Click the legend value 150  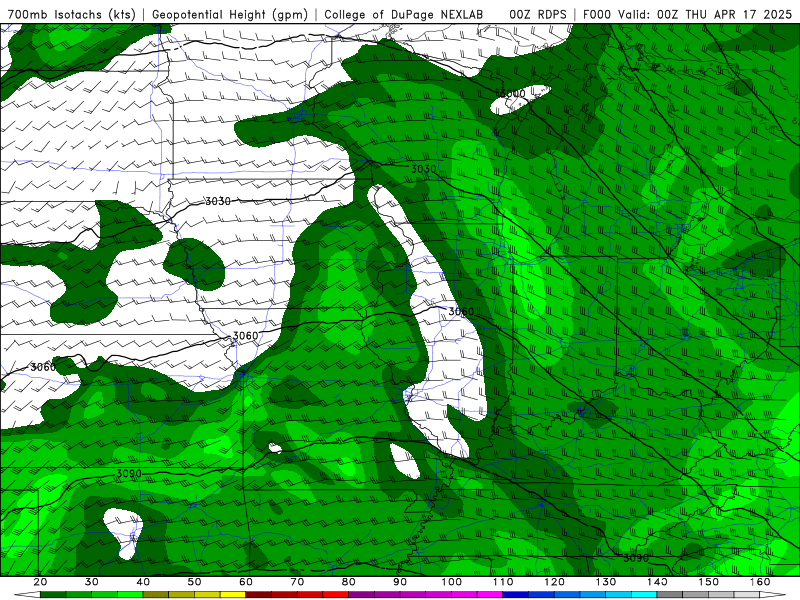coord(709,582)
